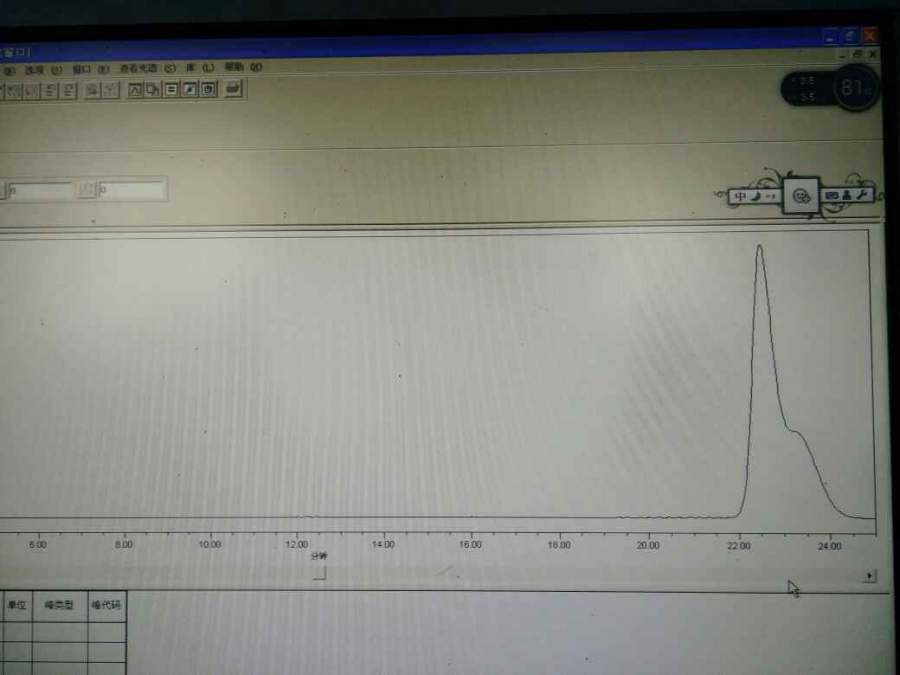900x675 pixels.
Task: Click the first input field below the toolbar
Action: [x=41, y=191]
